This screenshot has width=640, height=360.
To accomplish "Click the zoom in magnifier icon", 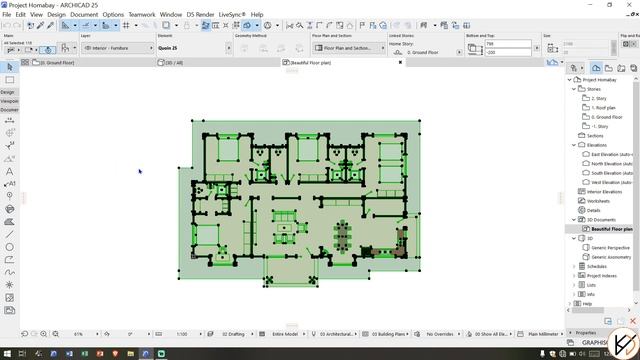I will coord(44,334).
